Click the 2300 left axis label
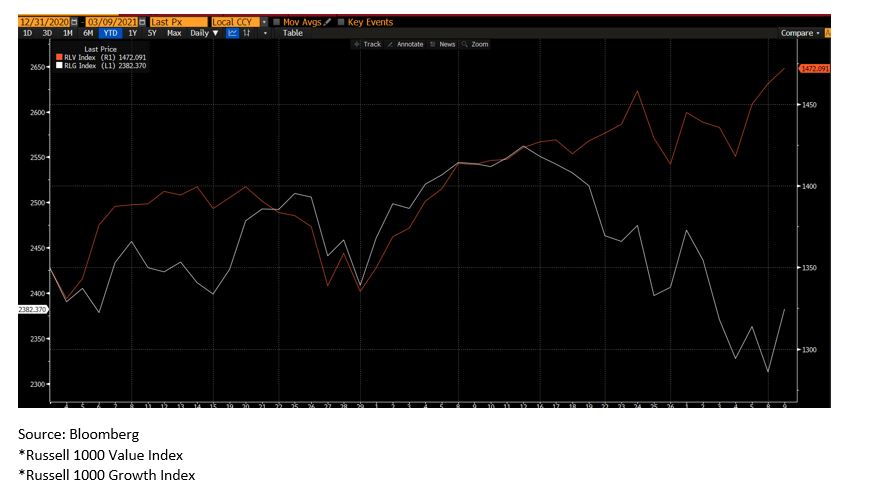874x500 pixels. pyautogui.click(x=37, y=384)
